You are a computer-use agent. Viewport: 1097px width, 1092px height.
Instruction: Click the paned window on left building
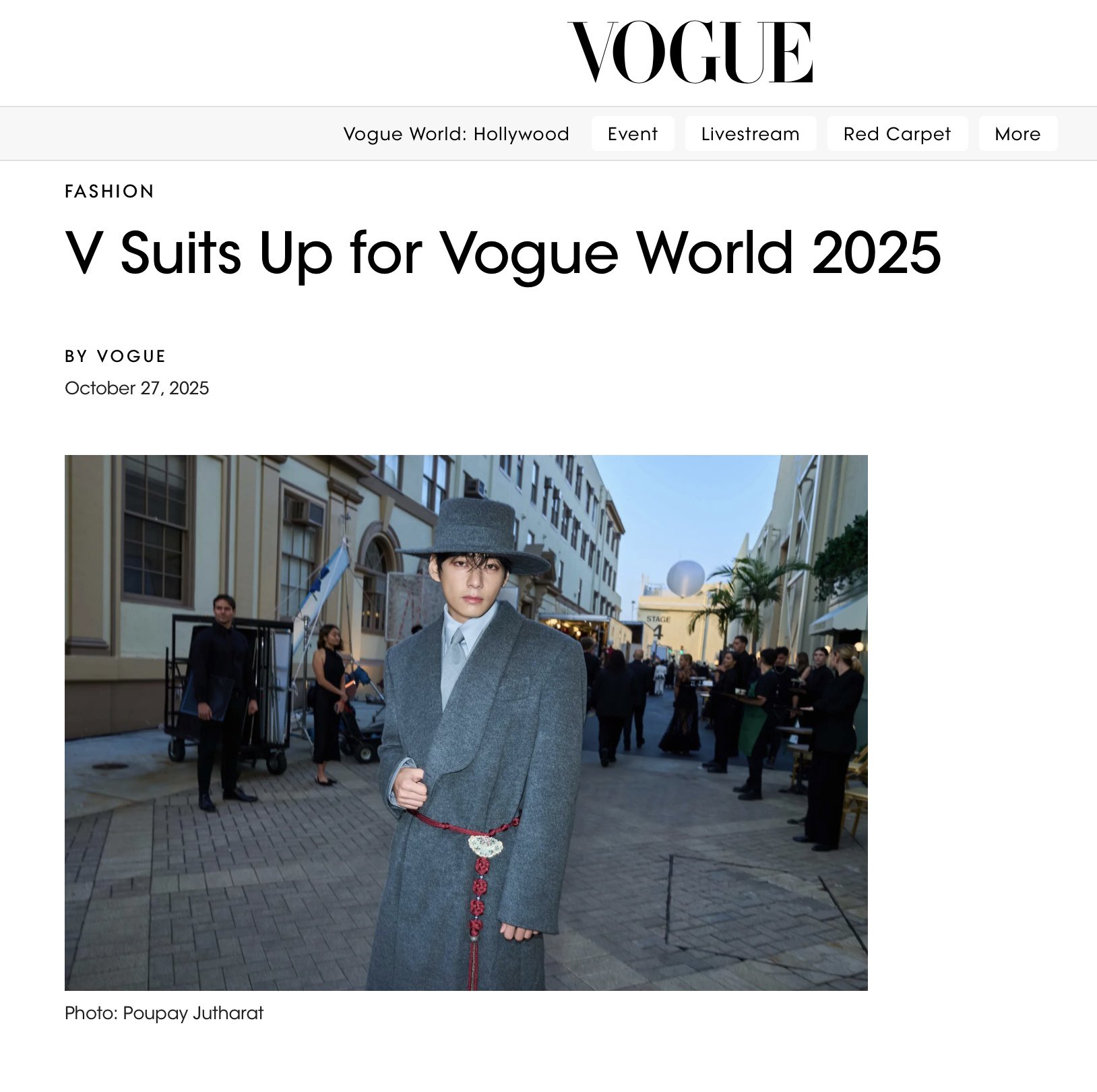point(155,528)
